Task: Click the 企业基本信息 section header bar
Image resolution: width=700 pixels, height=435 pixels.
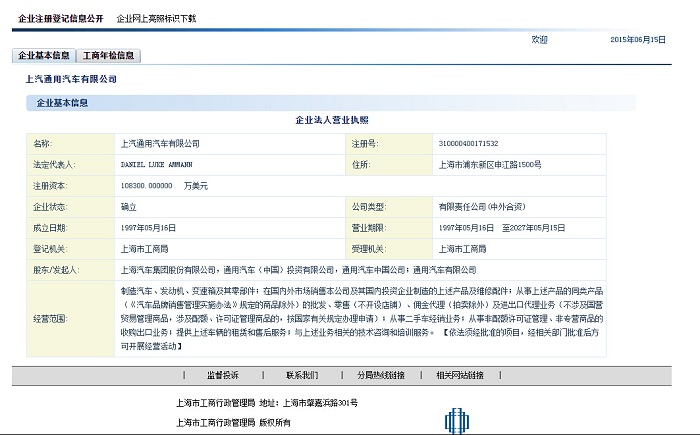Action: [x=331, y=103]
